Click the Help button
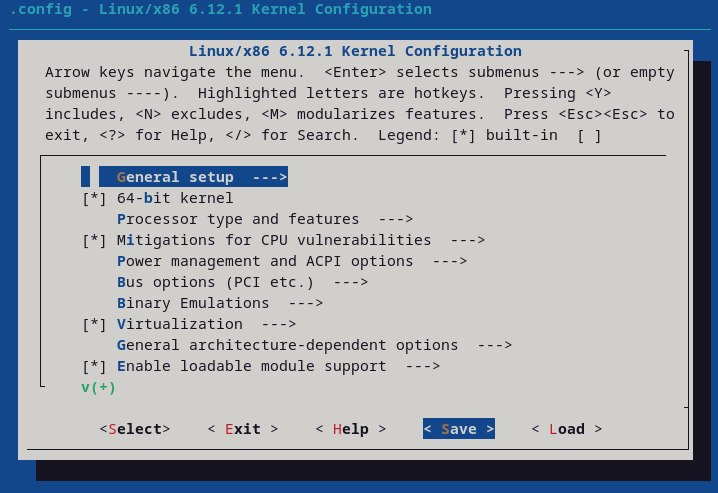The height and width of the screenshot is (493, 718). pyautogui.click(x=351, y=429)
